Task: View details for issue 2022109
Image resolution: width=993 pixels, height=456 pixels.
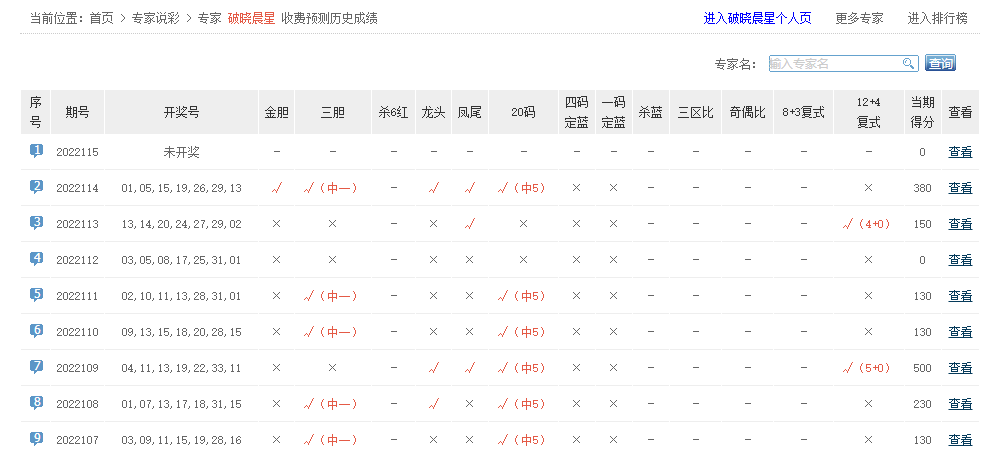Action: click(x=960, y=368)
